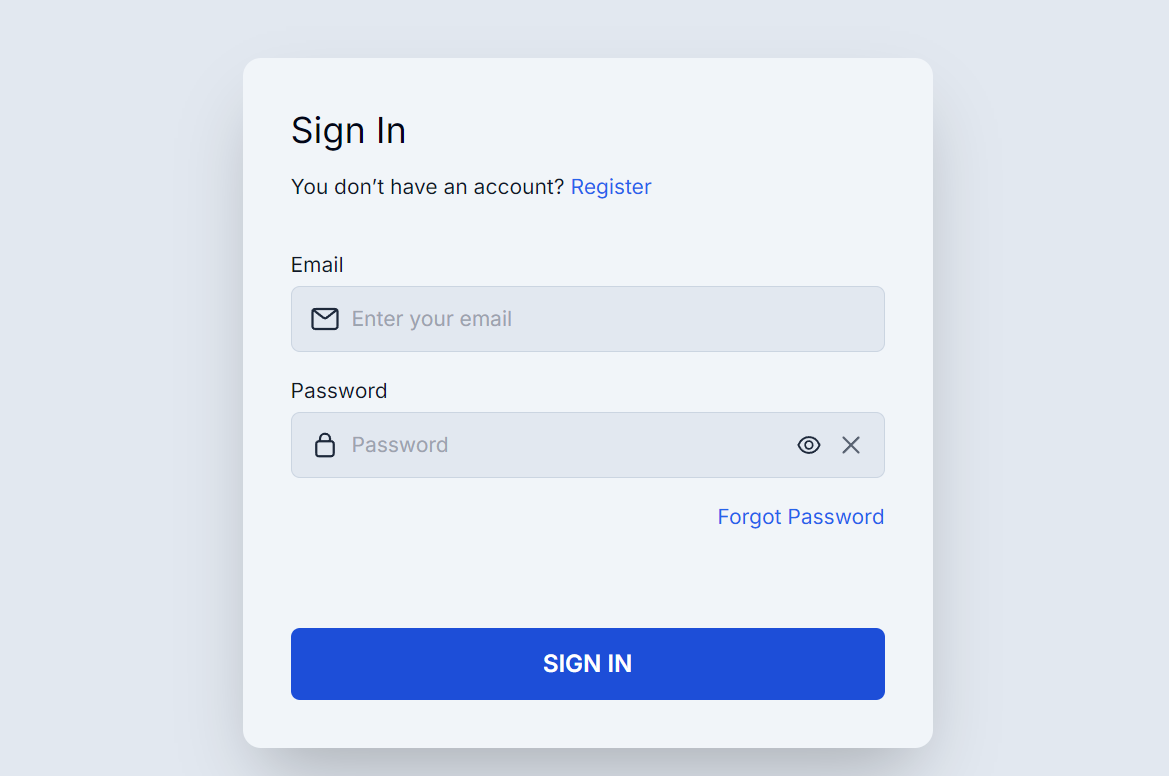Image resolution: width=1169 pixels, height=776 pixels.
Task: Click the Email field label
Action: pos(317,265)
